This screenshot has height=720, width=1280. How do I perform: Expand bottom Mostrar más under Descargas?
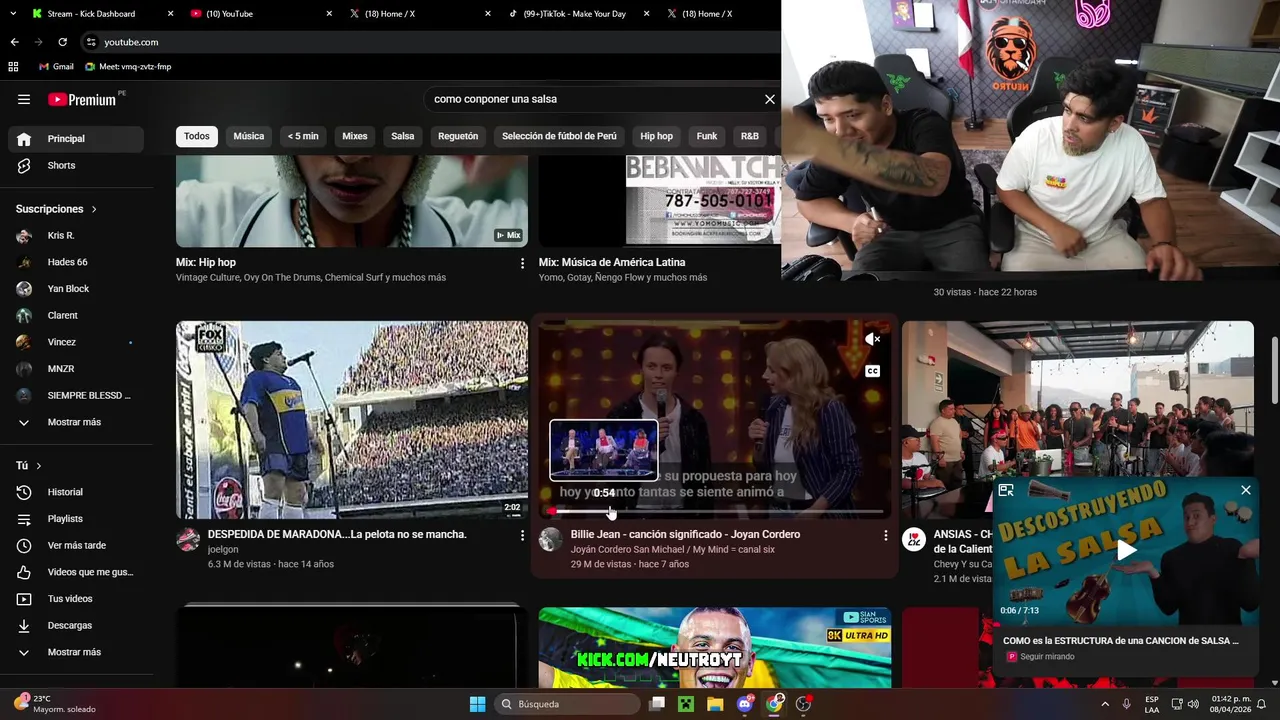76,652
